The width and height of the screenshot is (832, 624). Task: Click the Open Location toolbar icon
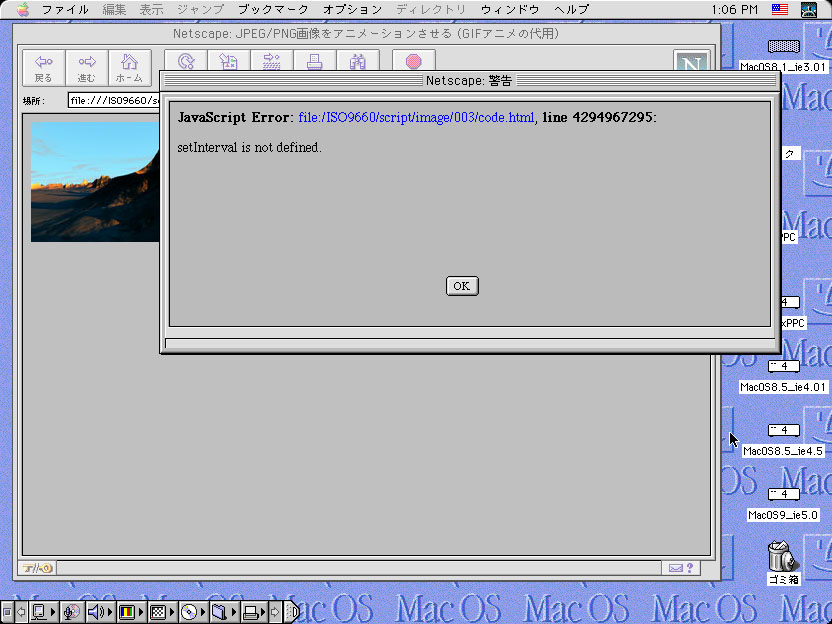click(x=272, y=61)
